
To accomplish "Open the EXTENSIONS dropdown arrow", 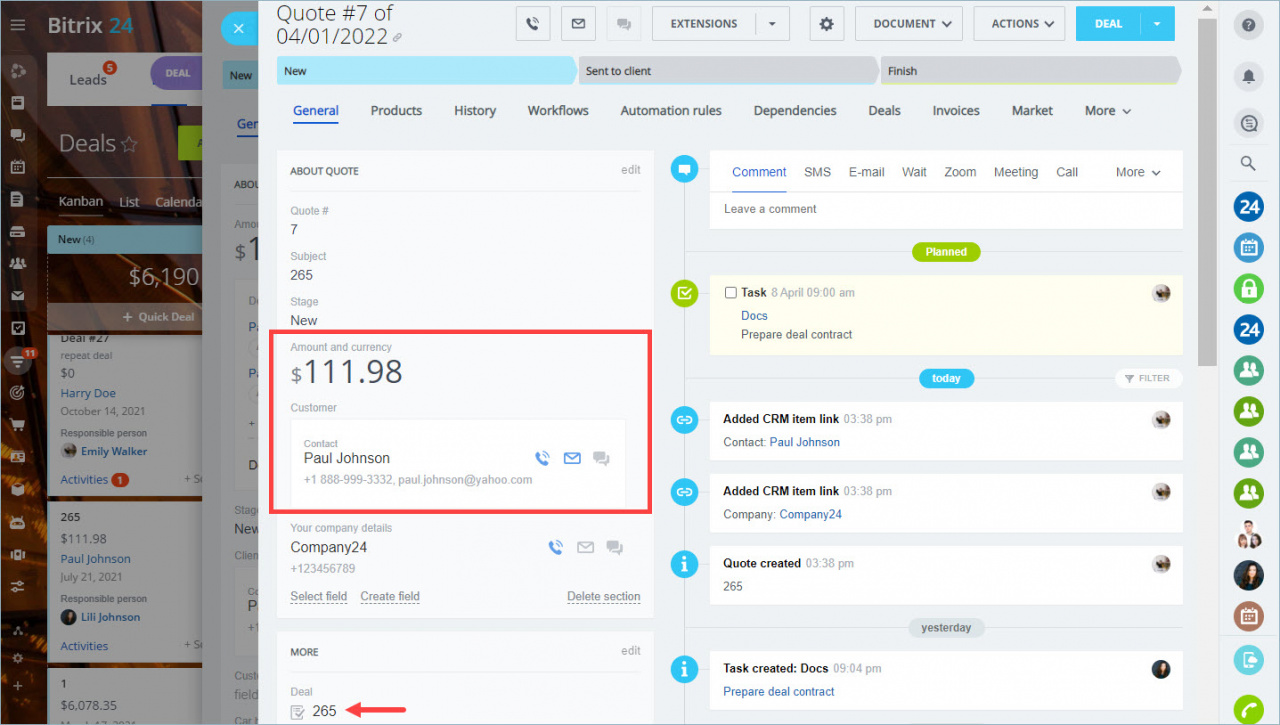I will pyautogui.click(x=771, y=24).
